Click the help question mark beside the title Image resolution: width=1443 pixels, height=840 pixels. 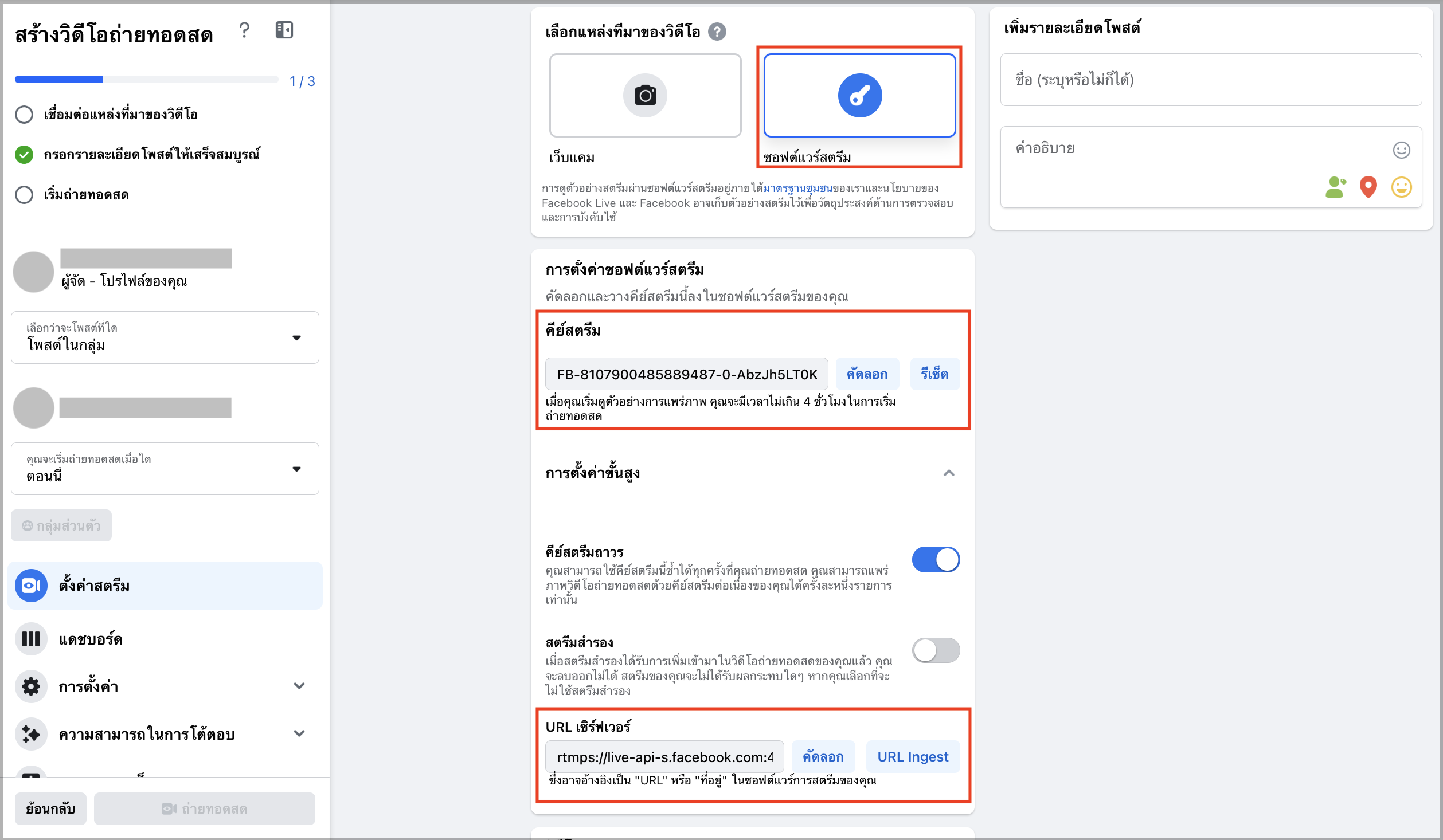(244, 30)
